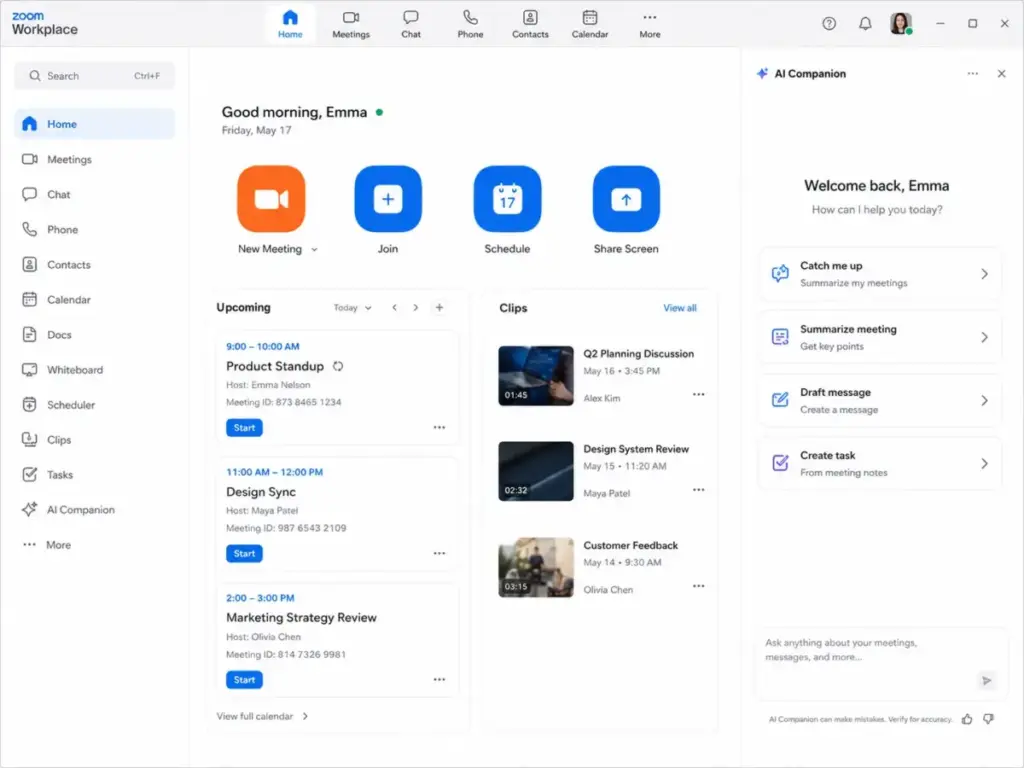1024x768 pixels.
Task: Start the Product Standup meeting
Action: point(244,428)
